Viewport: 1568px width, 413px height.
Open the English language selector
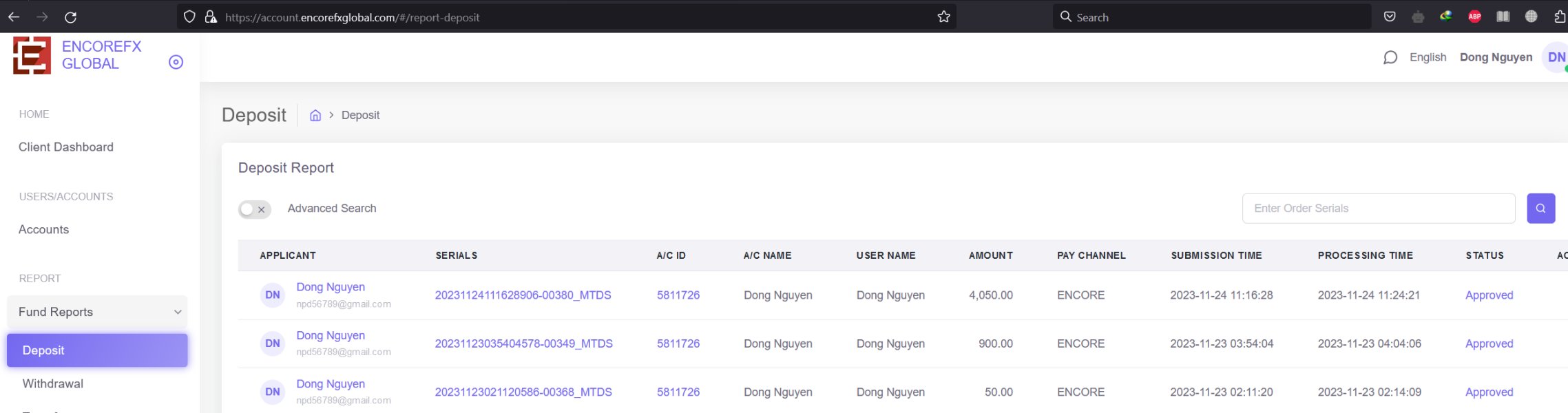pos(1428,58)
